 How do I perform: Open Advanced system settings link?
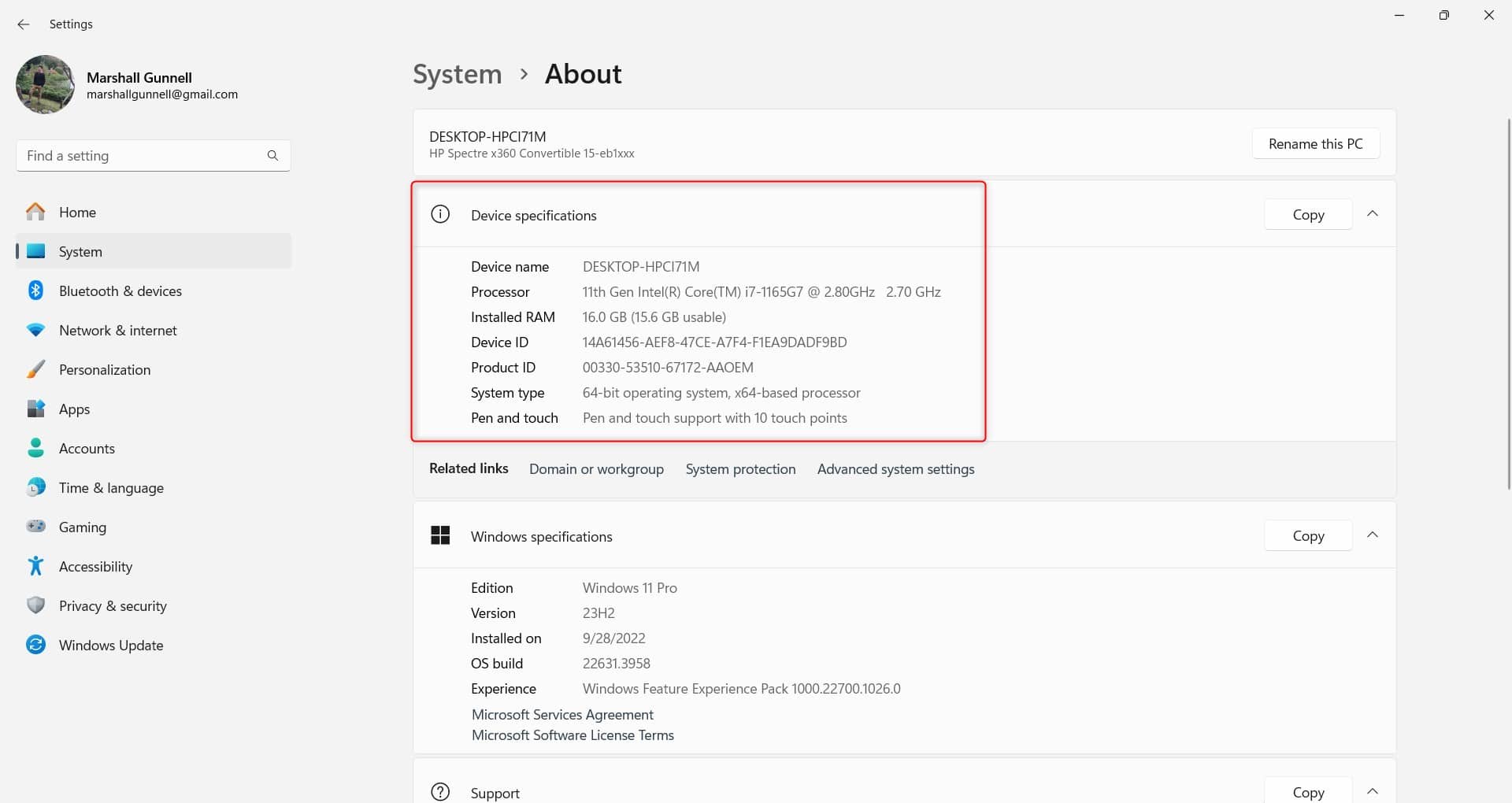tap(895, 469)
